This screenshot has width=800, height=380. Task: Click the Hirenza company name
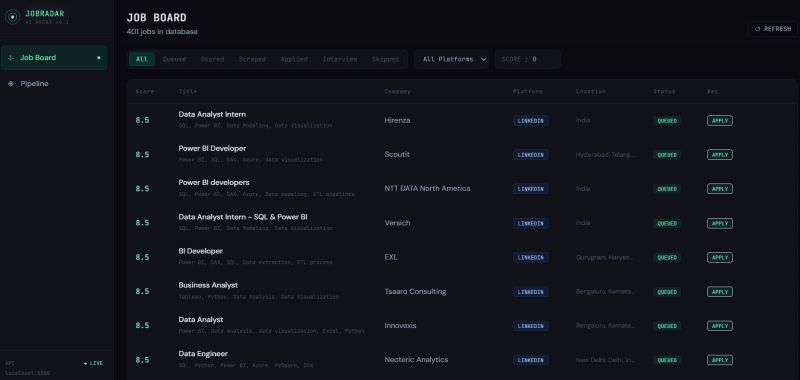[397, 120]
